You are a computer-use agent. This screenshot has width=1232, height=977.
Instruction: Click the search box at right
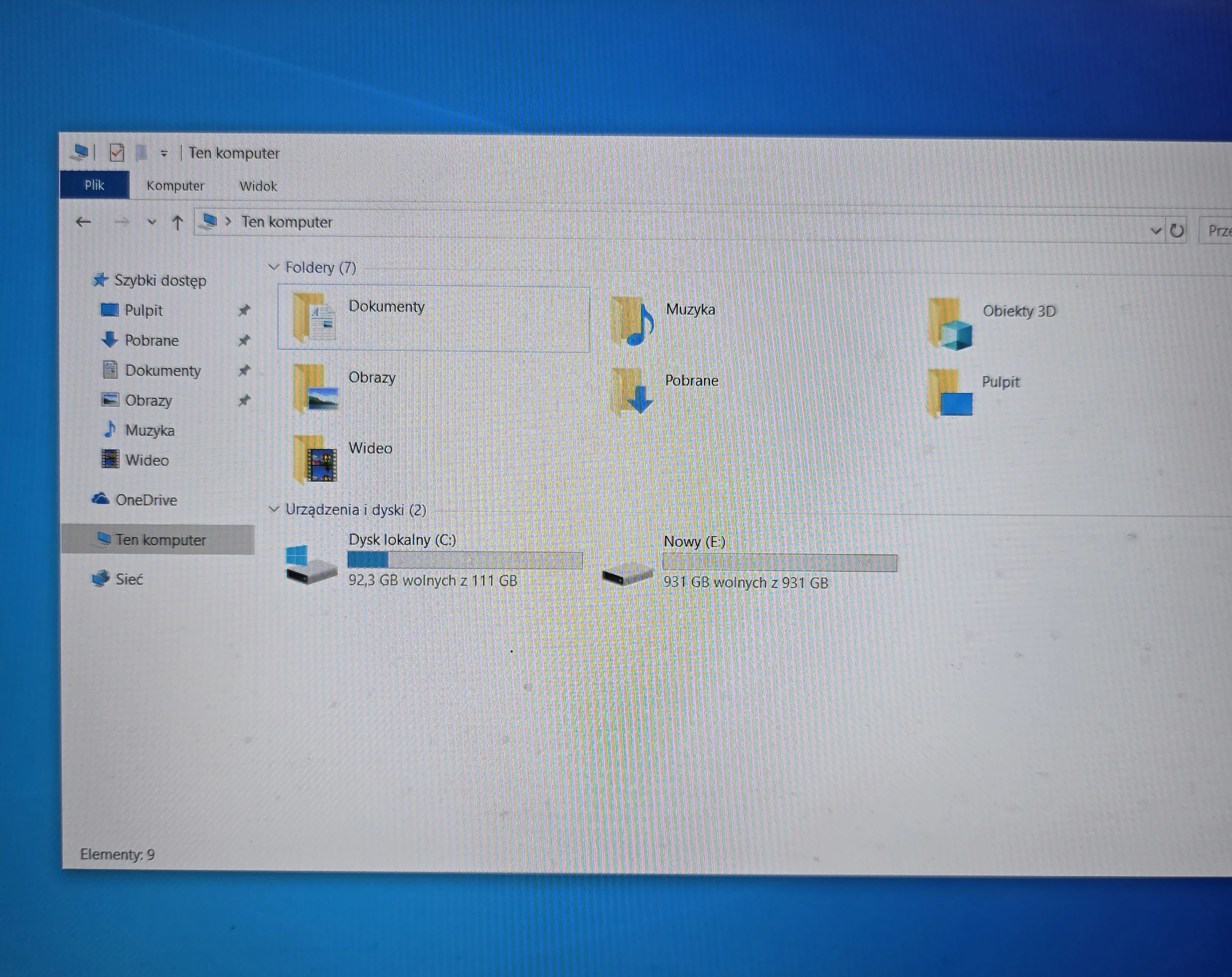tap(1215, 231)
